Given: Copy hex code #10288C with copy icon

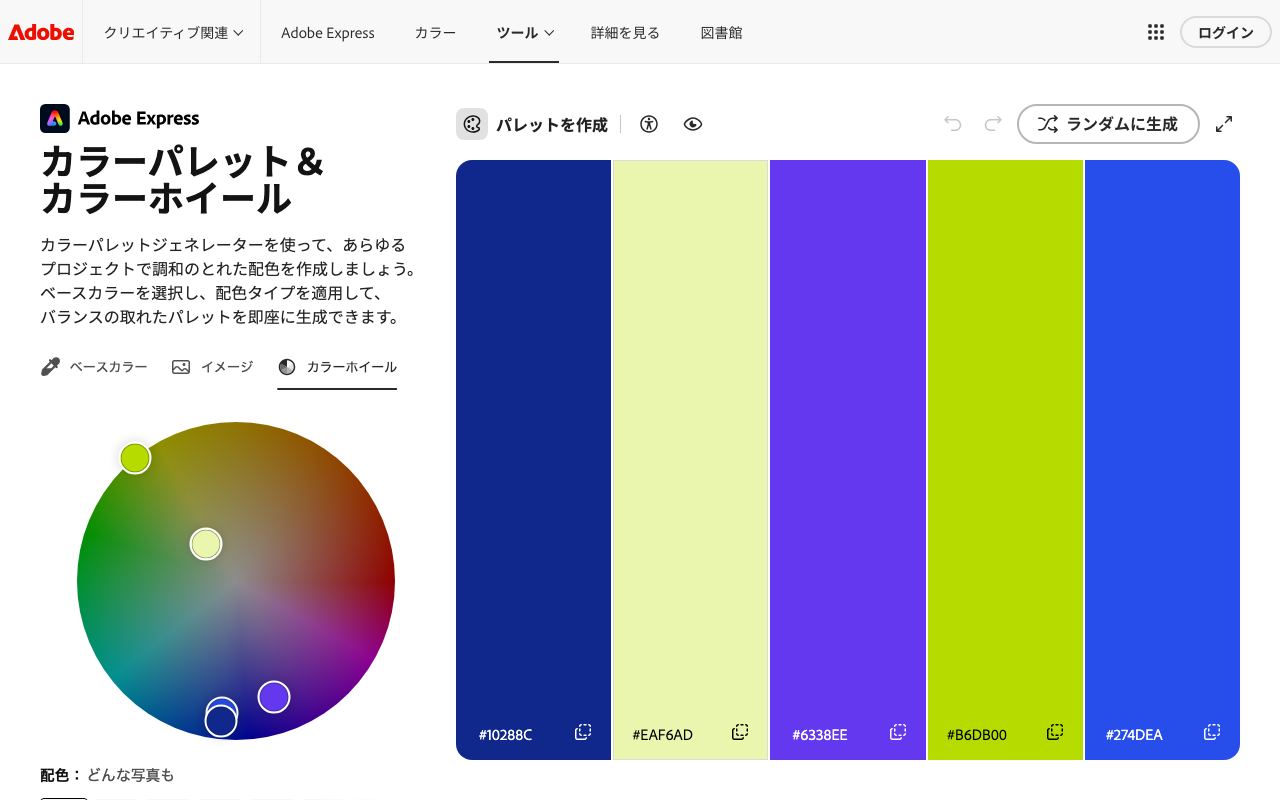Looking at the screenshot, I should [583, 732].
